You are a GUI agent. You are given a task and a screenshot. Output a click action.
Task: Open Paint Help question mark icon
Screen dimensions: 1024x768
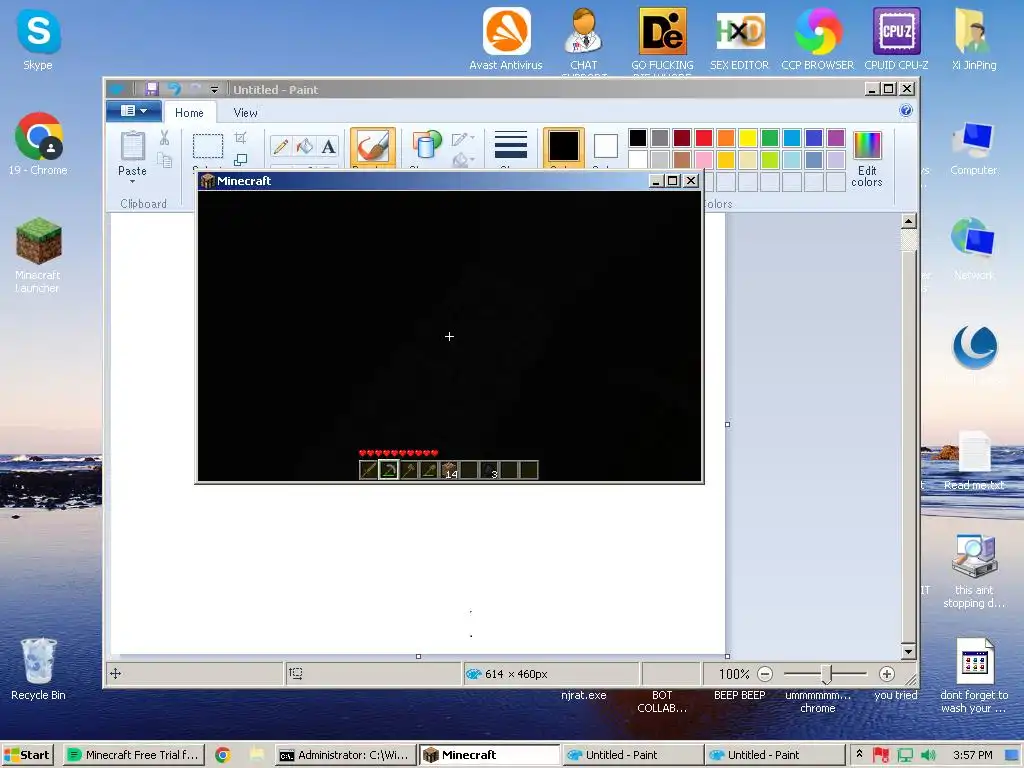pyautogui.click(x=906, y=110)
